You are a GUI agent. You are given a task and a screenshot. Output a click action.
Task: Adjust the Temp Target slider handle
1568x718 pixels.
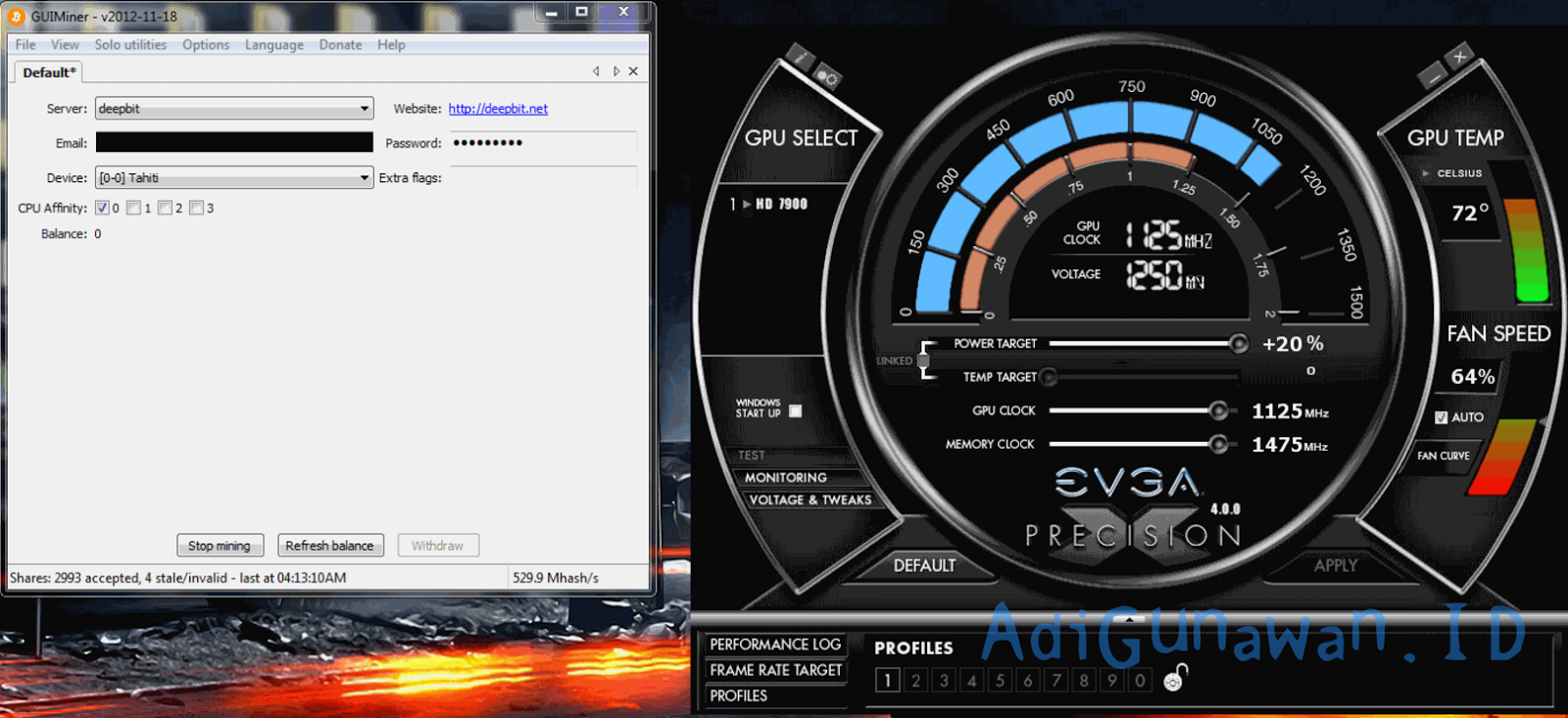point(1049,377)
